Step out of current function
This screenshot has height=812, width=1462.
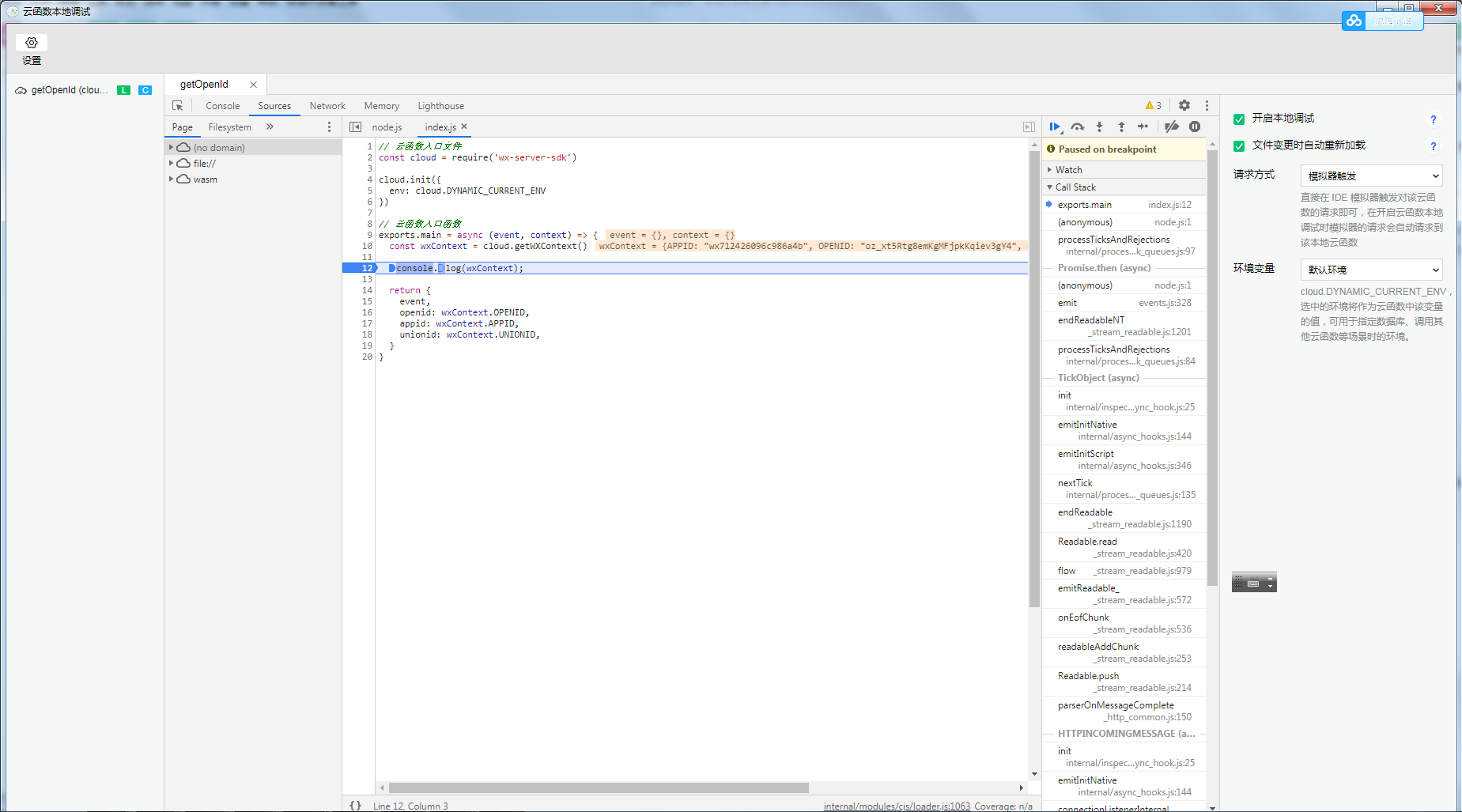(x=1121, y=127)
